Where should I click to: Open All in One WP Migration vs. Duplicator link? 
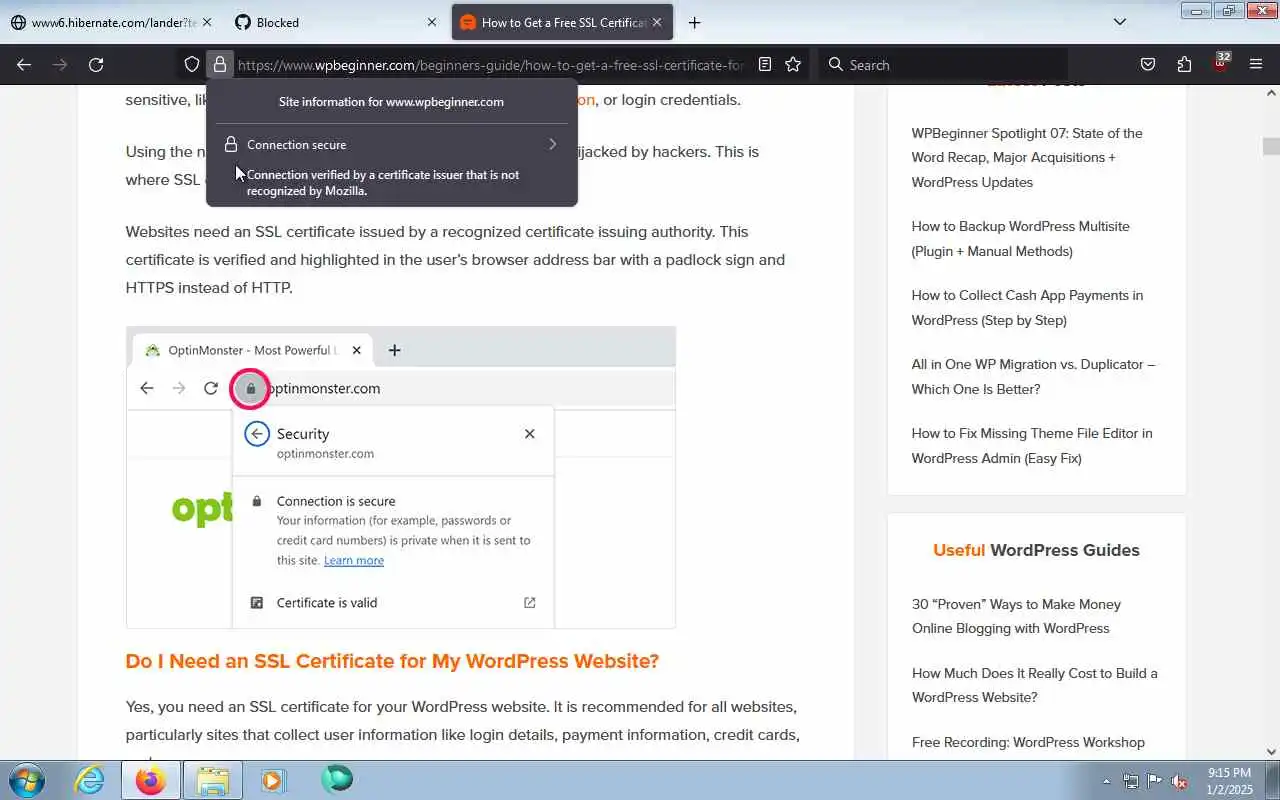click(1033, 376)
